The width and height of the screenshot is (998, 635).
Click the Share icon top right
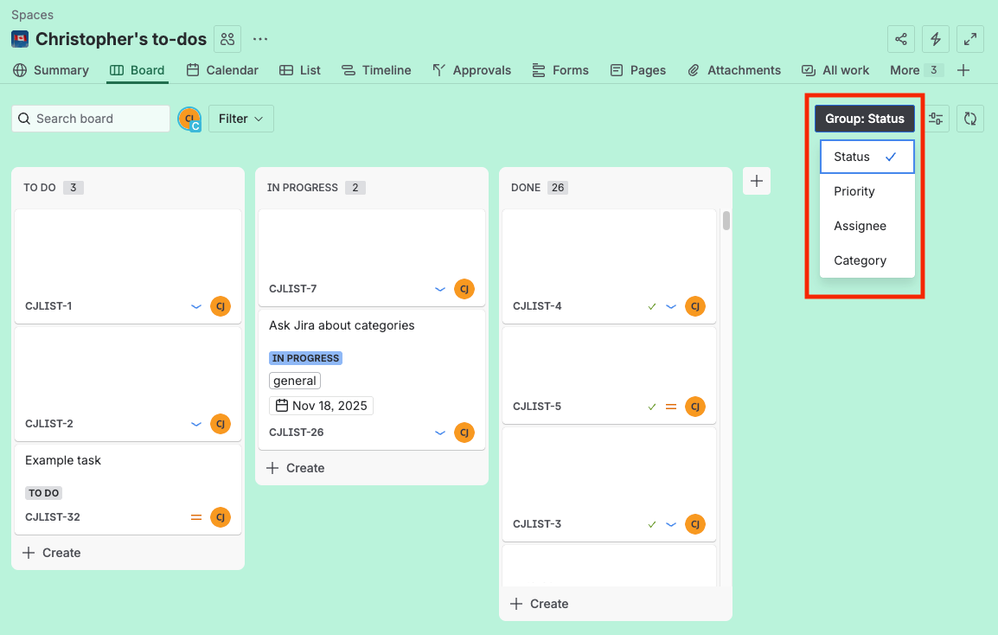coord(900,38)
